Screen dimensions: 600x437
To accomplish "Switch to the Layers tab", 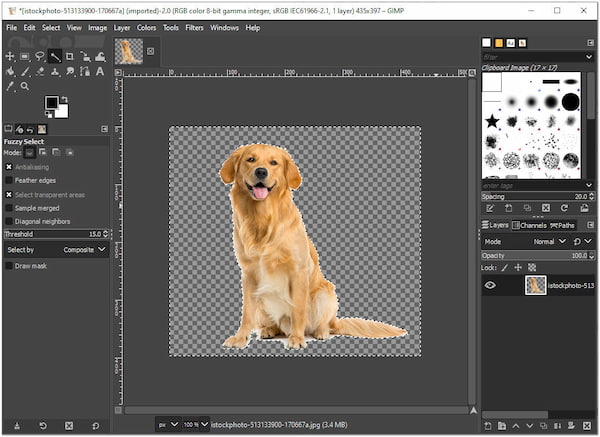I will point(495,225).
